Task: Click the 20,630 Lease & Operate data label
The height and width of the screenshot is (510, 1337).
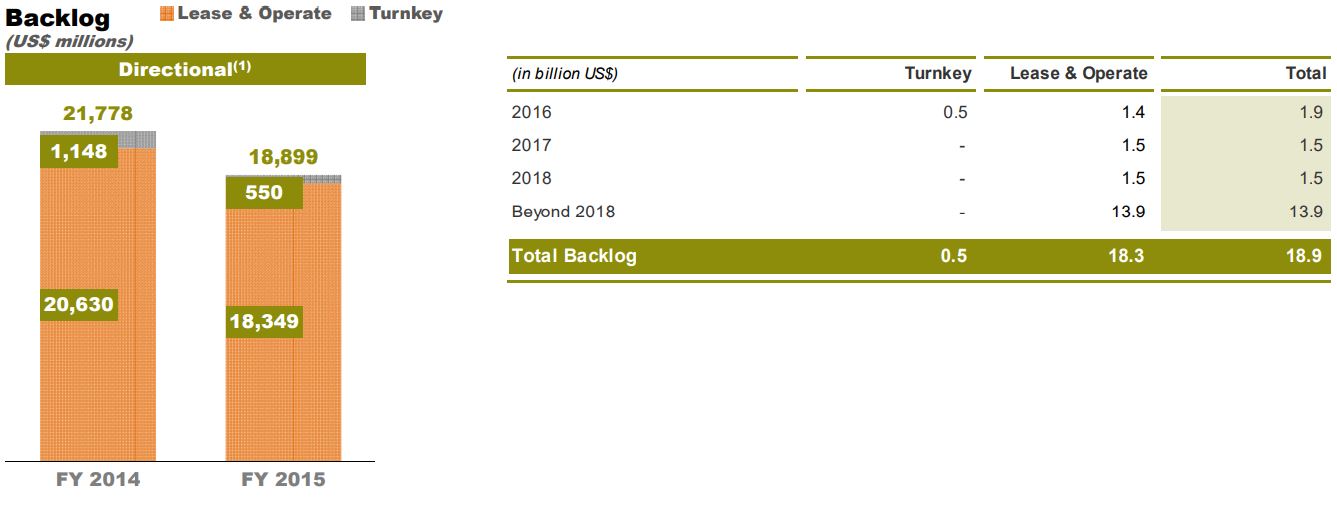Action: [79, 305]
